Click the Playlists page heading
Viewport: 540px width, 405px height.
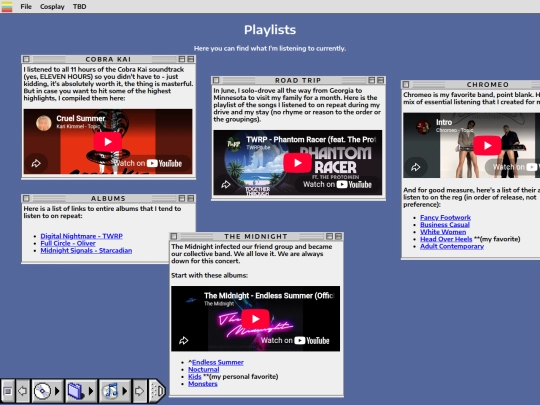point(270,30)
